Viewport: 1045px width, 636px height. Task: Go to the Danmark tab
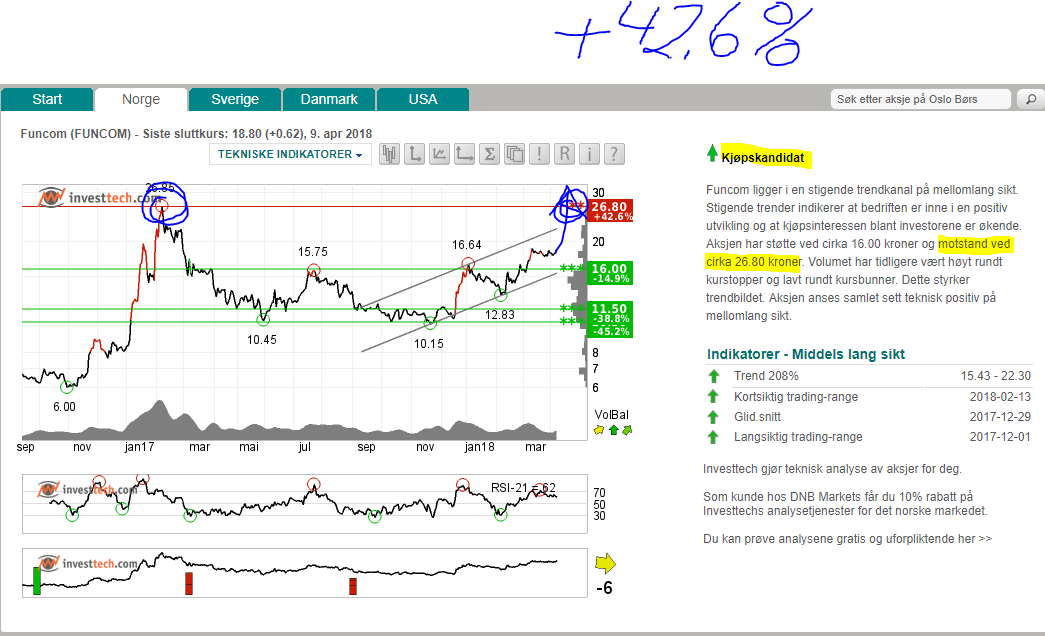coord(329,99)
